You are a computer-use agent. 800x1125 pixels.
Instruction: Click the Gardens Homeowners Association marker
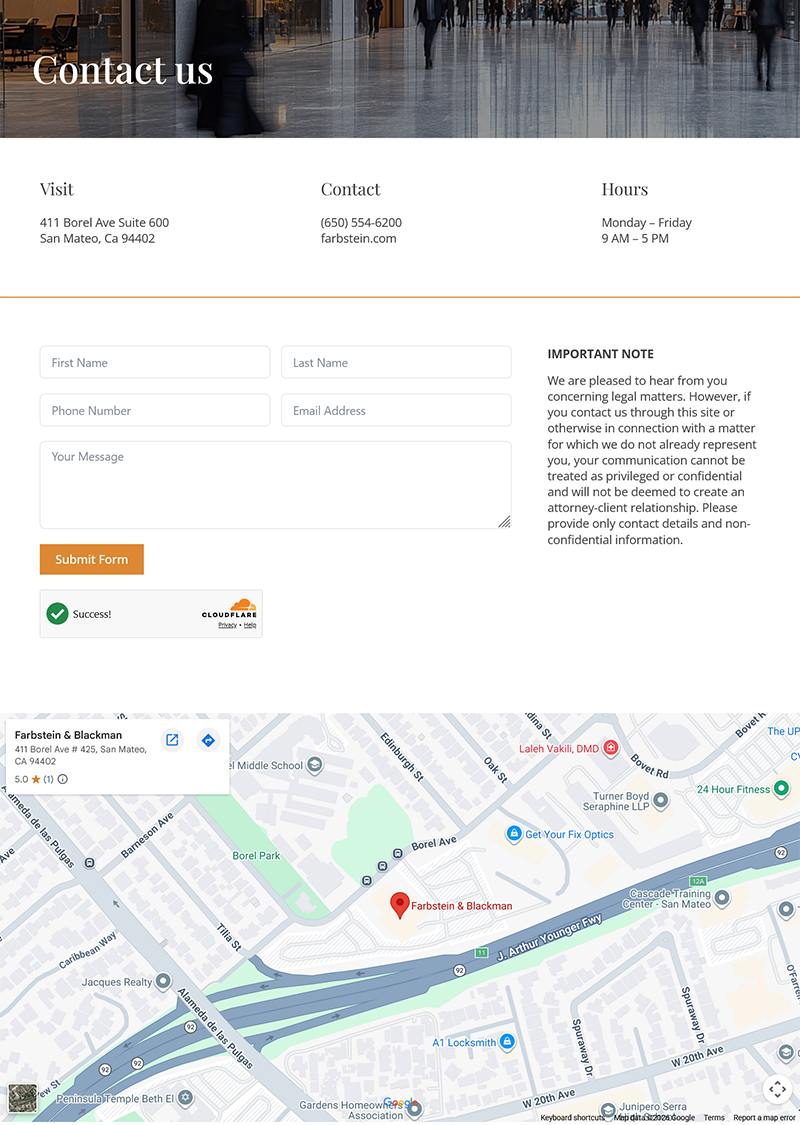[415, 1110]
